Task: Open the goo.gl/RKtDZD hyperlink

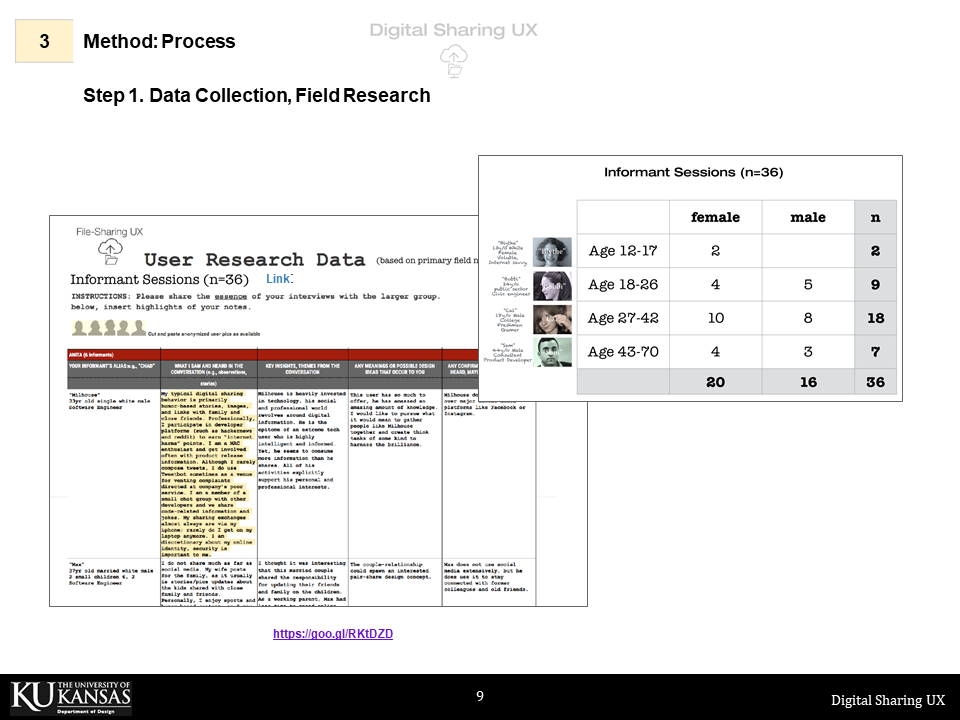Action: pos(333,634)
